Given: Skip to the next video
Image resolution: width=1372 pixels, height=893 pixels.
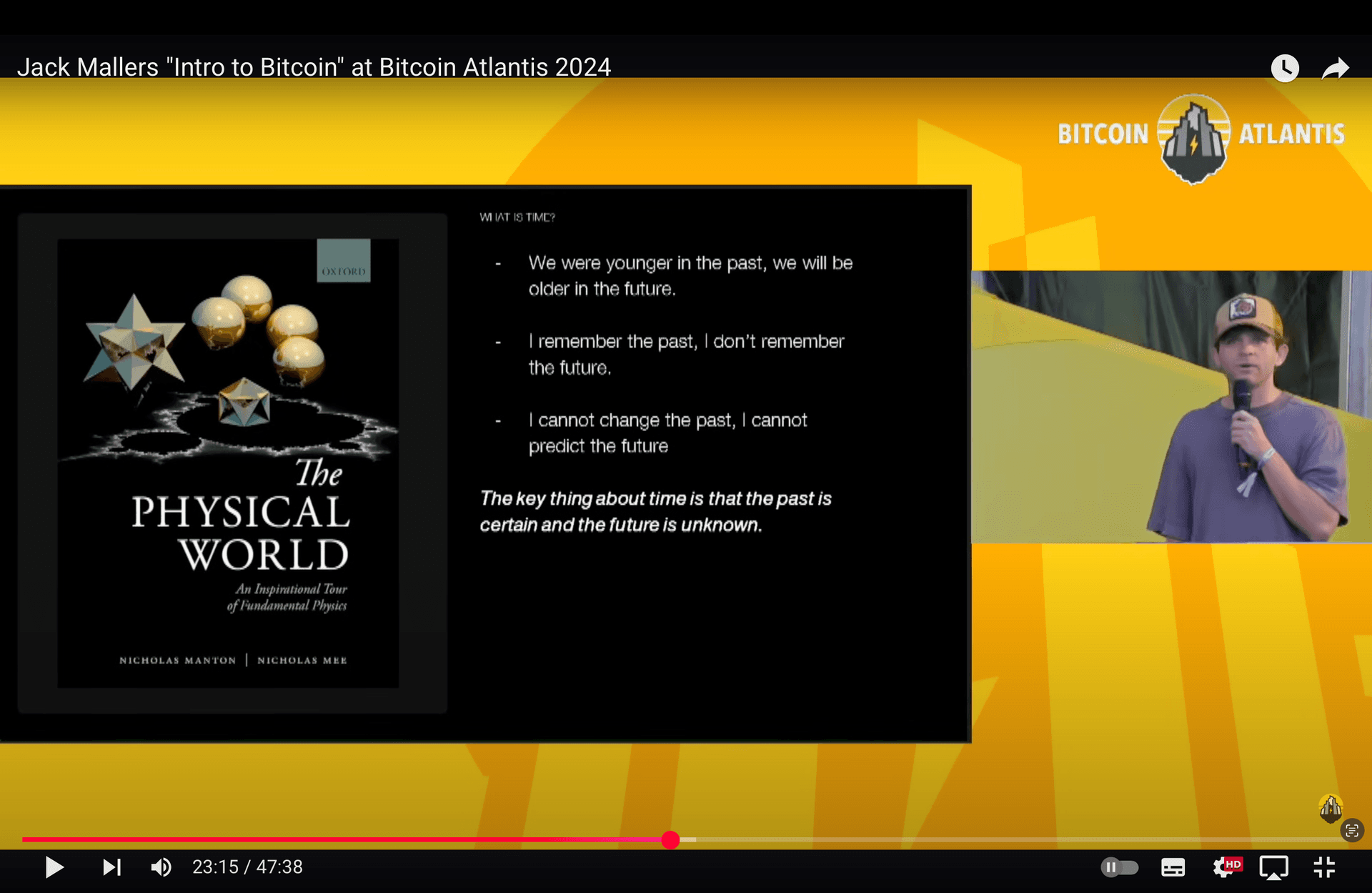Looking at the screenshot, I should (x=111, y=867).
